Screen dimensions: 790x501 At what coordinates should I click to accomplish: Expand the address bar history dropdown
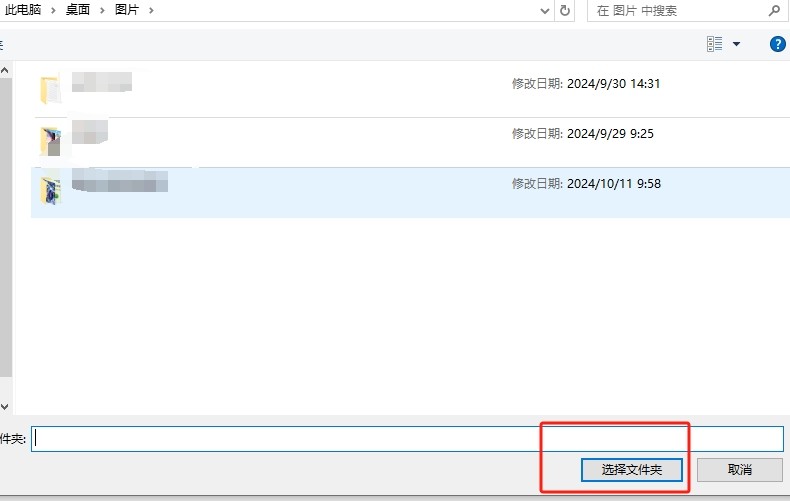544,11
